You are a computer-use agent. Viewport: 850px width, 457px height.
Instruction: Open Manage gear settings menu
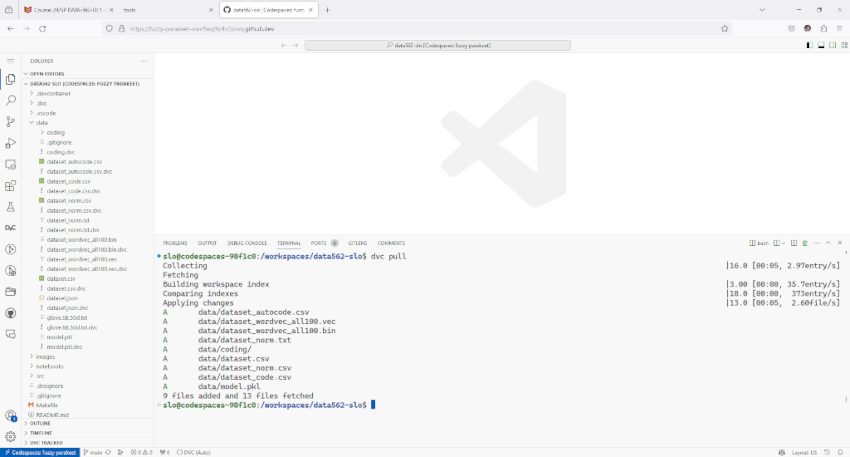point(10,436)
